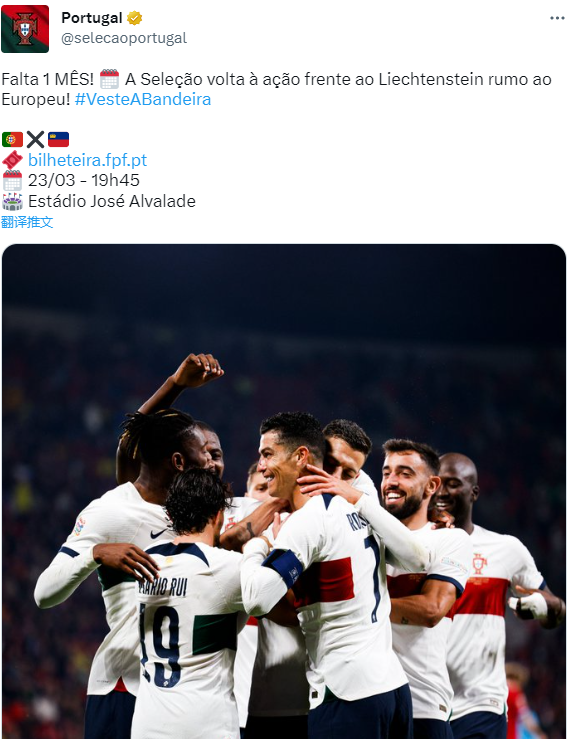Click the Estádio José Alvalade text

(x=112, y=201)
